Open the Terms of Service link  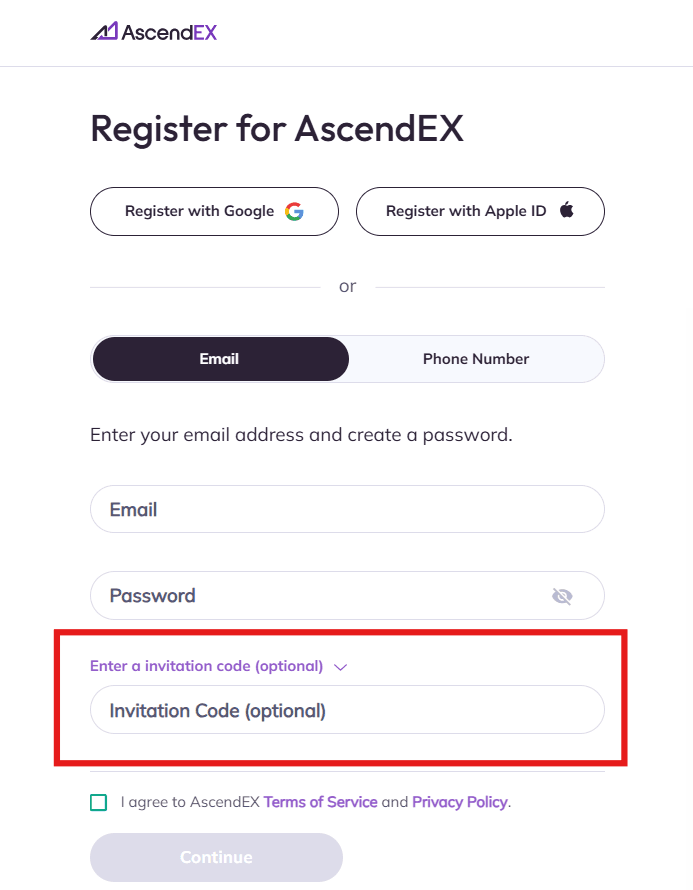click(x=320, y=802)
